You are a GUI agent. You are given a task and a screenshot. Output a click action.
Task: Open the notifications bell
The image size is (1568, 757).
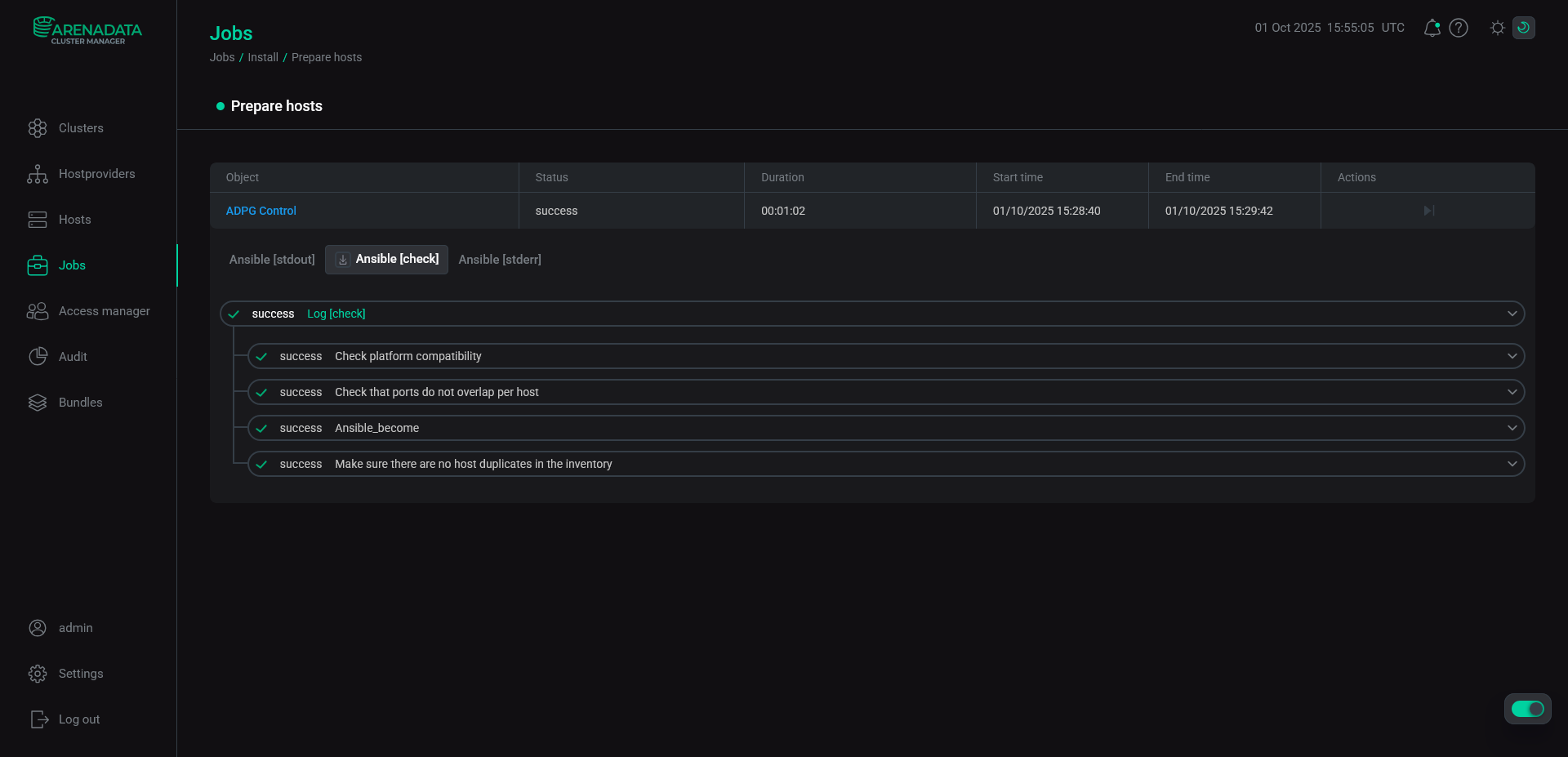pyautogui.click(x=1432, y=28)
